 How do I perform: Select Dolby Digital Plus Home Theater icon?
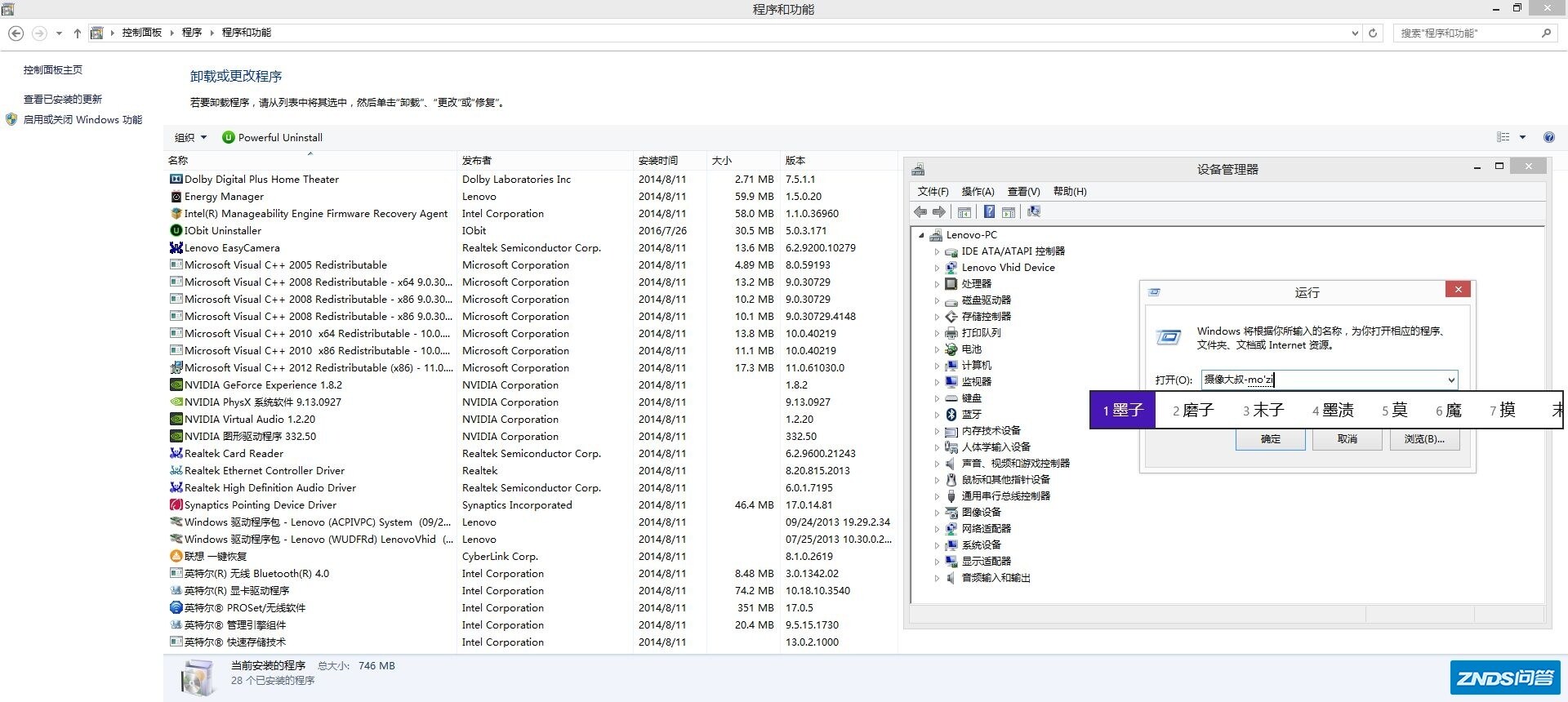point(176,179)
